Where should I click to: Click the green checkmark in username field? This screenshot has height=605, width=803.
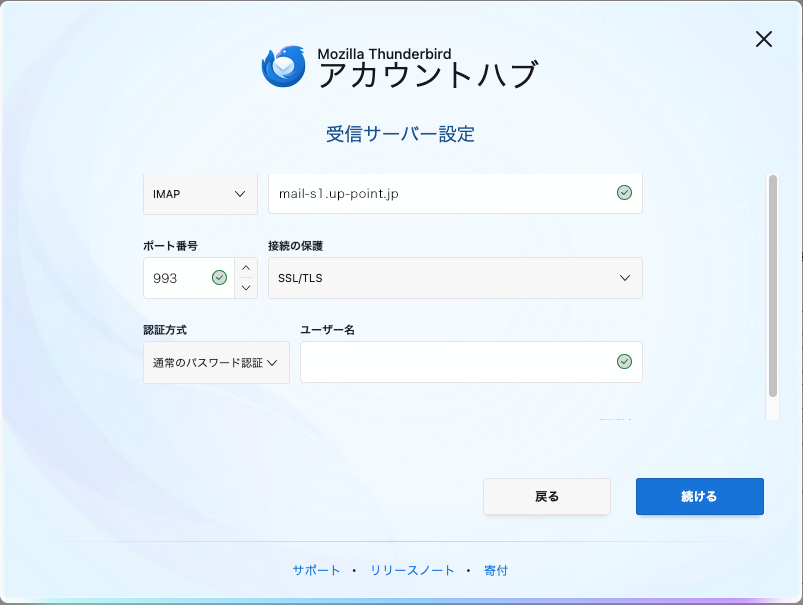coord(624,362)
